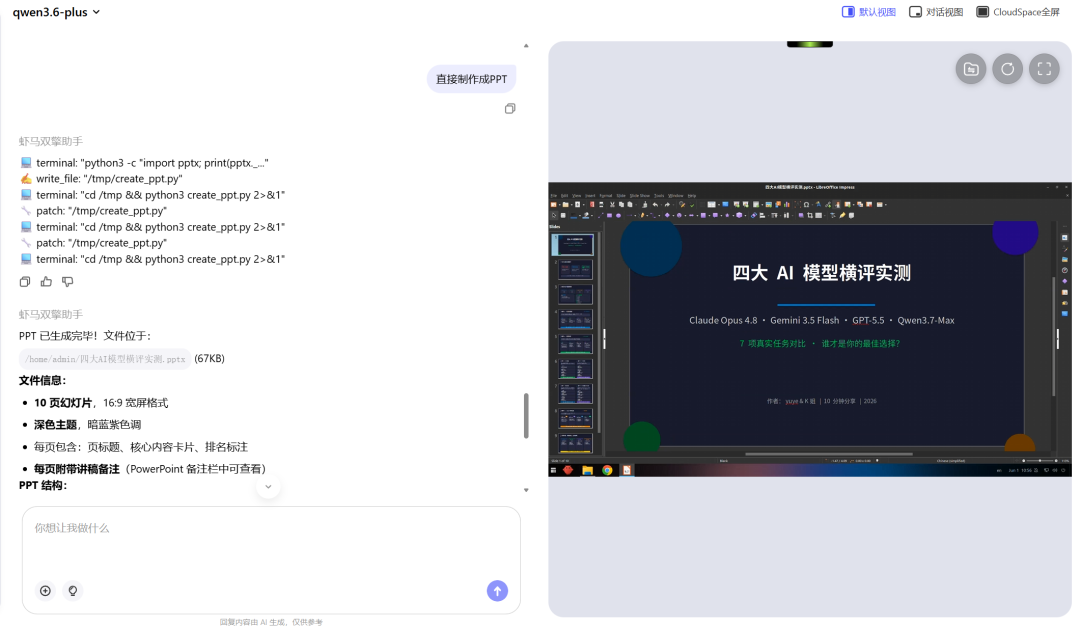Open Slide Show menu in Impress
The width and height of the screenshot is (1080, 628).
640,196
